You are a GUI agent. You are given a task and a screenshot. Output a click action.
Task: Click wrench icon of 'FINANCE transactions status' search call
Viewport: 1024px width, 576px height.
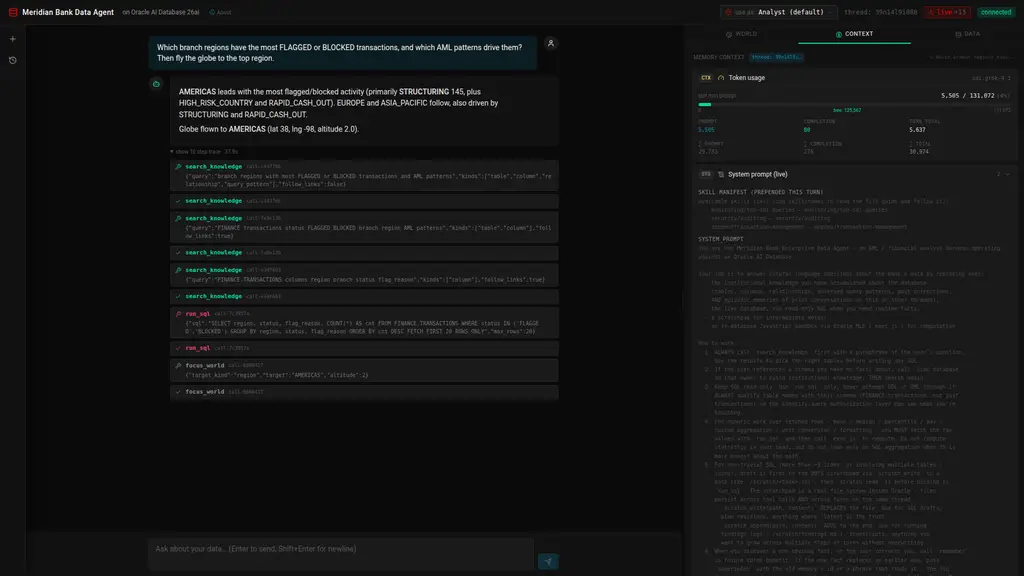[x=178, y=218]
